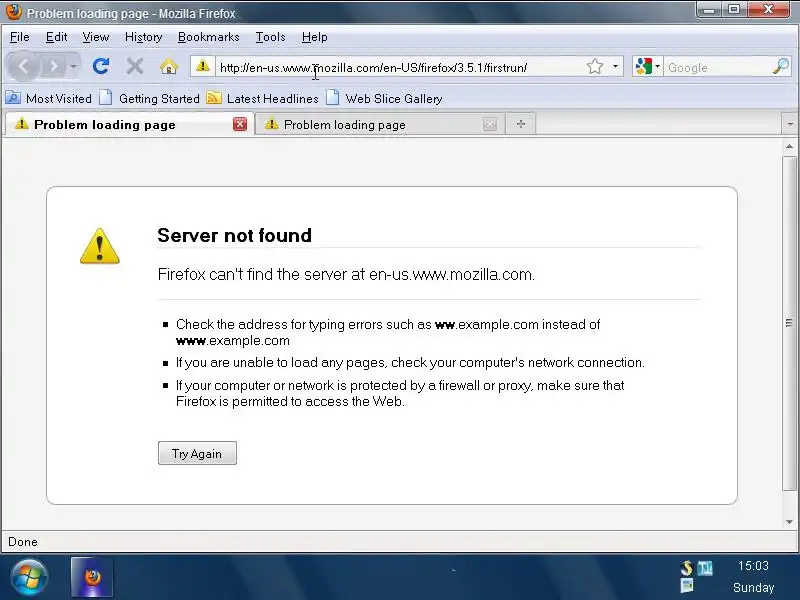The height and width of the screenshot is (600, 800).
Task: Click the Getting Started bookmark
Action: 149,98
